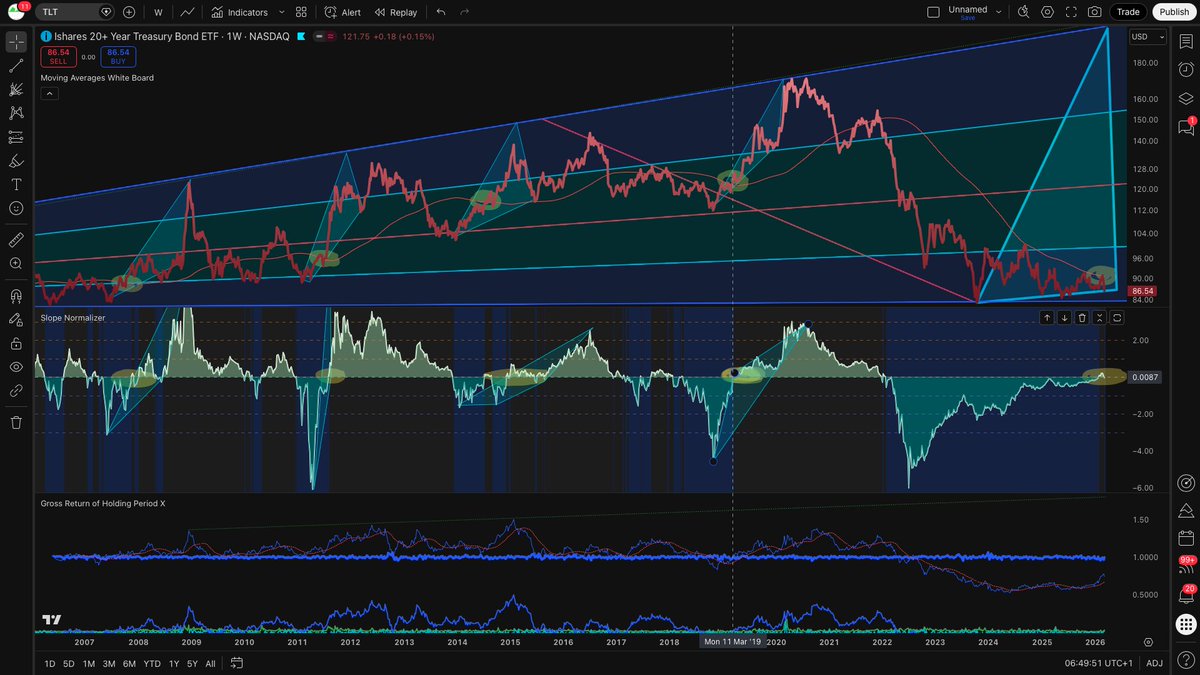
Task: Open notifications bell with 20 badge
Action: pos(1186,595)
